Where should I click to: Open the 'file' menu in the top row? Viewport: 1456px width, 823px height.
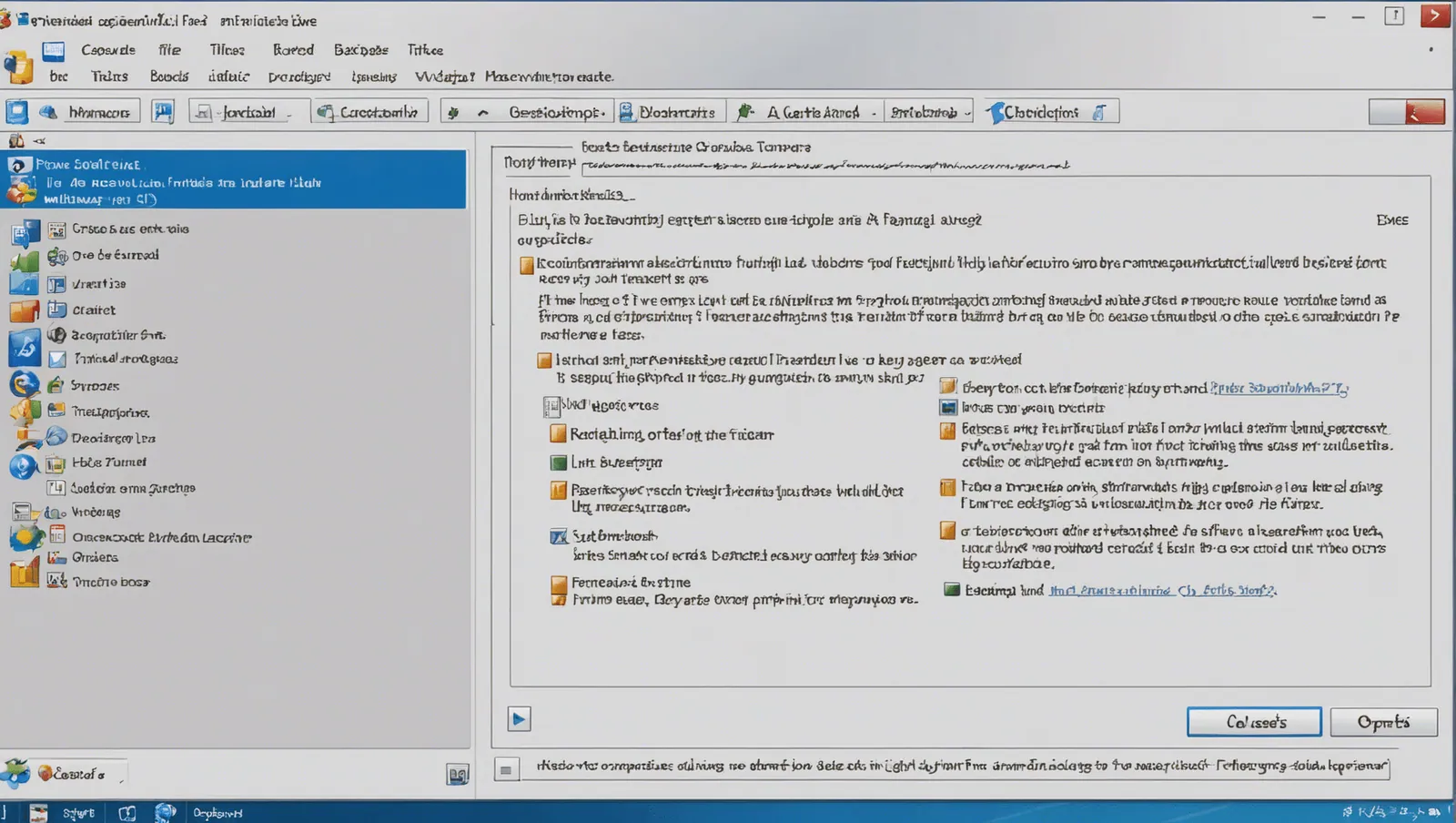169,50
